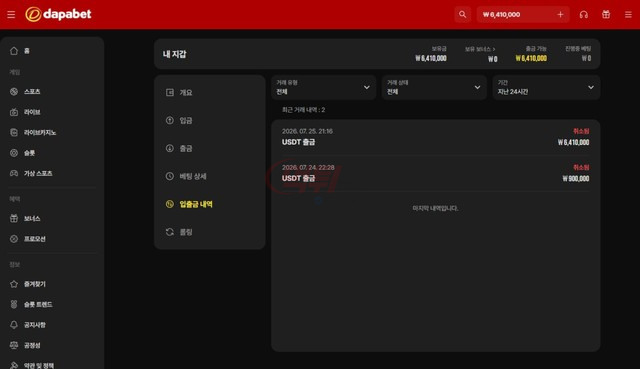The width and height of the screenshot is (640, 369).
Task: Open 라이브카지노 in the sidebar
Action: pos(52,132)
